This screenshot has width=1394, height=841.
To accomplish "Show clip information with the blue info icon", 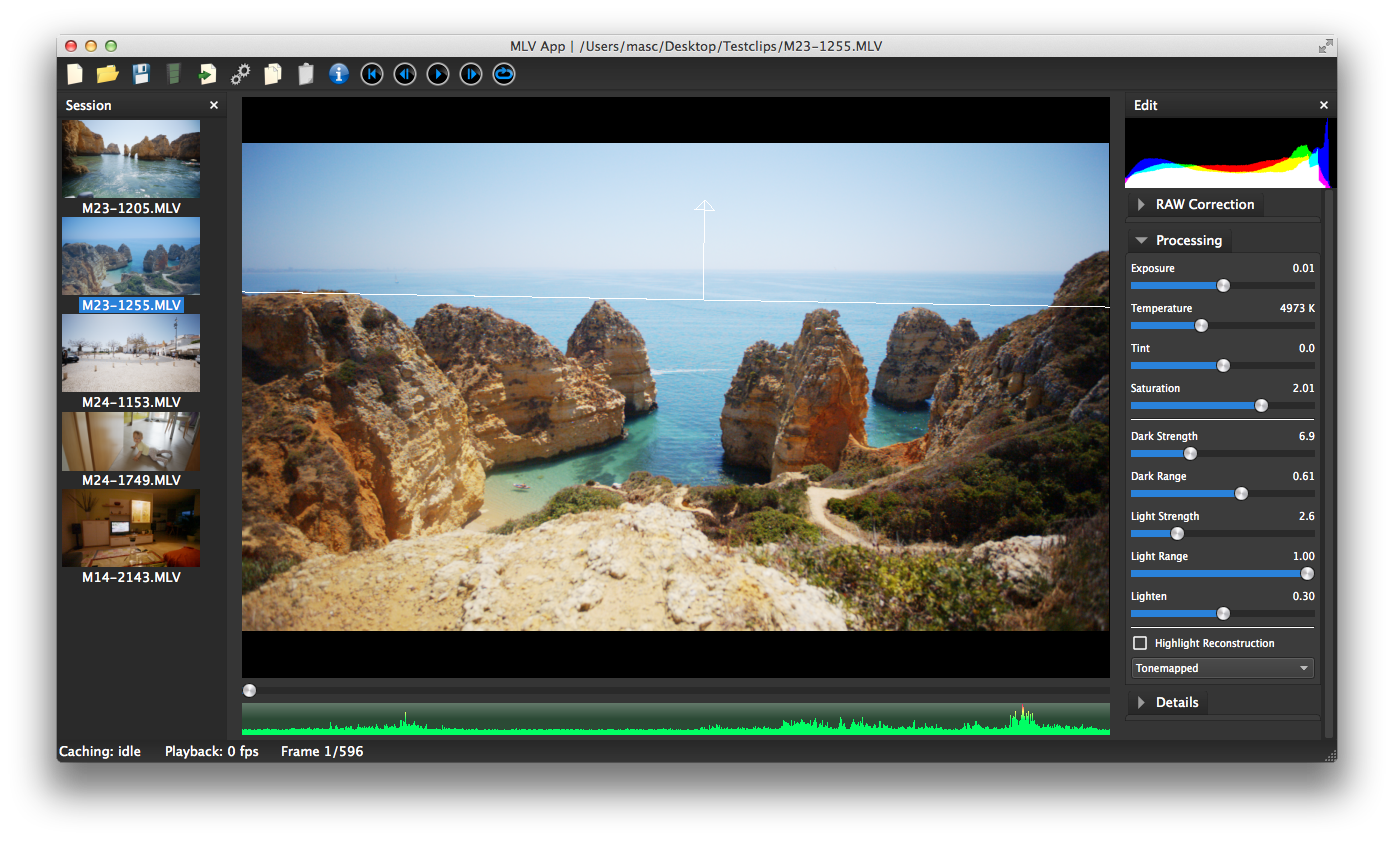I will click(x=339, y=74).
